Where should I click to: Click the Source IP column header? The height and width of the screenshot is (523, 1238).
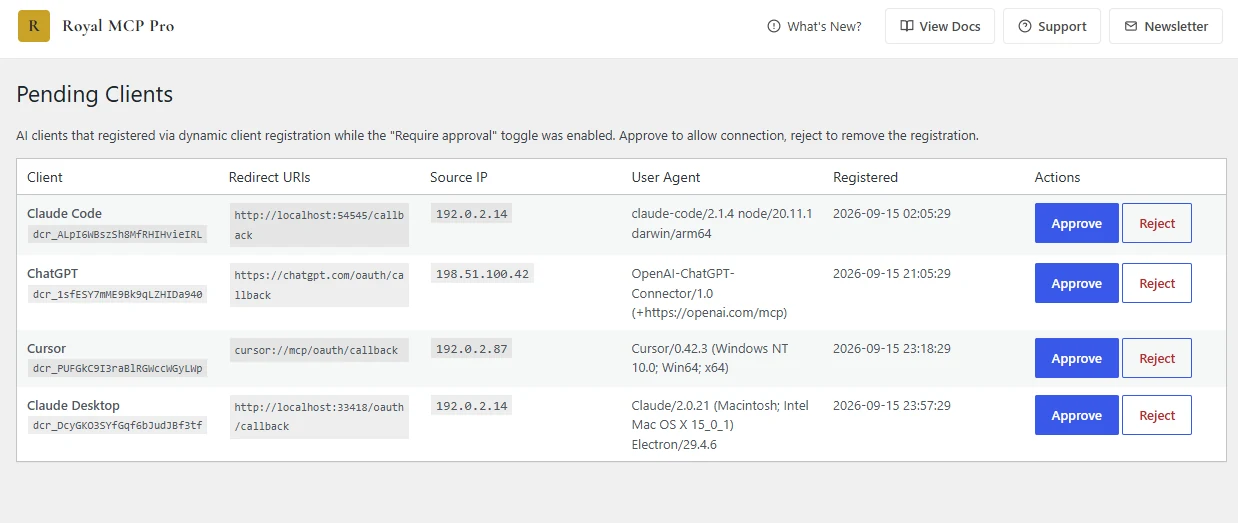click(459, 177)
